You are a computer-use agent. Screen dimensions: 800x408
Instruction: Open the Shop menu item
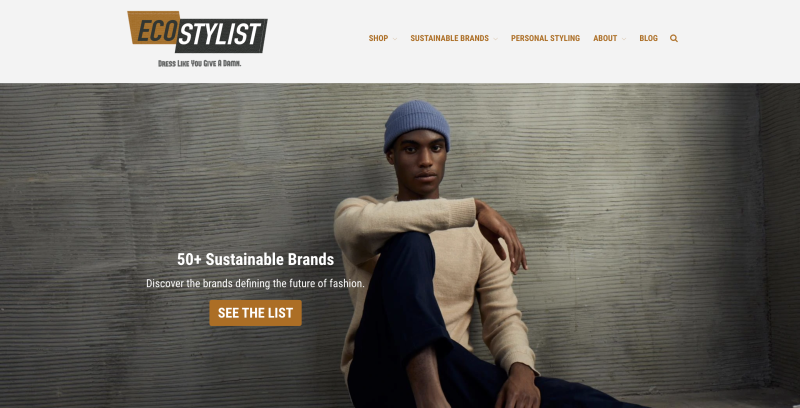coord(379,38)
